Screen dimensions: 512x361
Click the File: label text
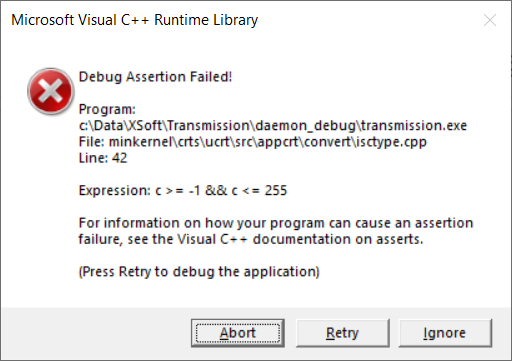(x=92, y=142)
